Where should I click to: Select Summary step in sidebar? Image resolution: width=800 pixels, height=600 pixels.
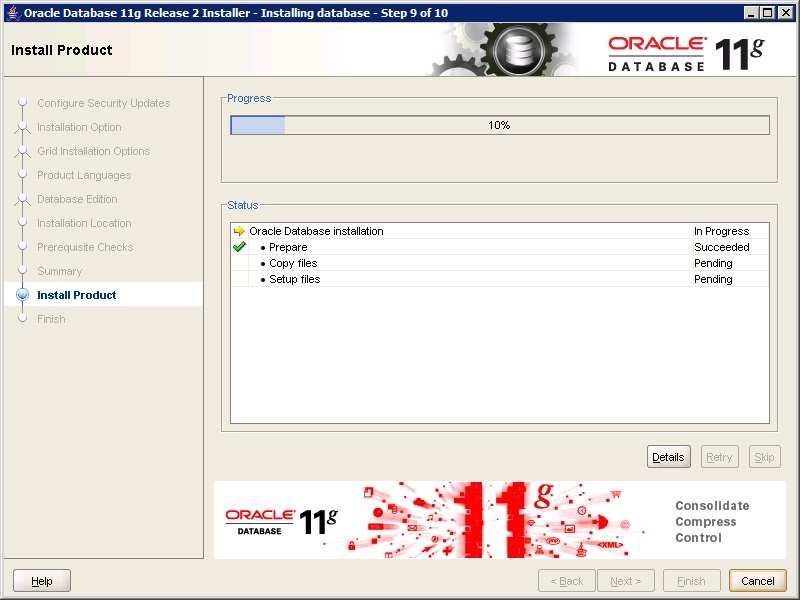(x=60, y=271)
